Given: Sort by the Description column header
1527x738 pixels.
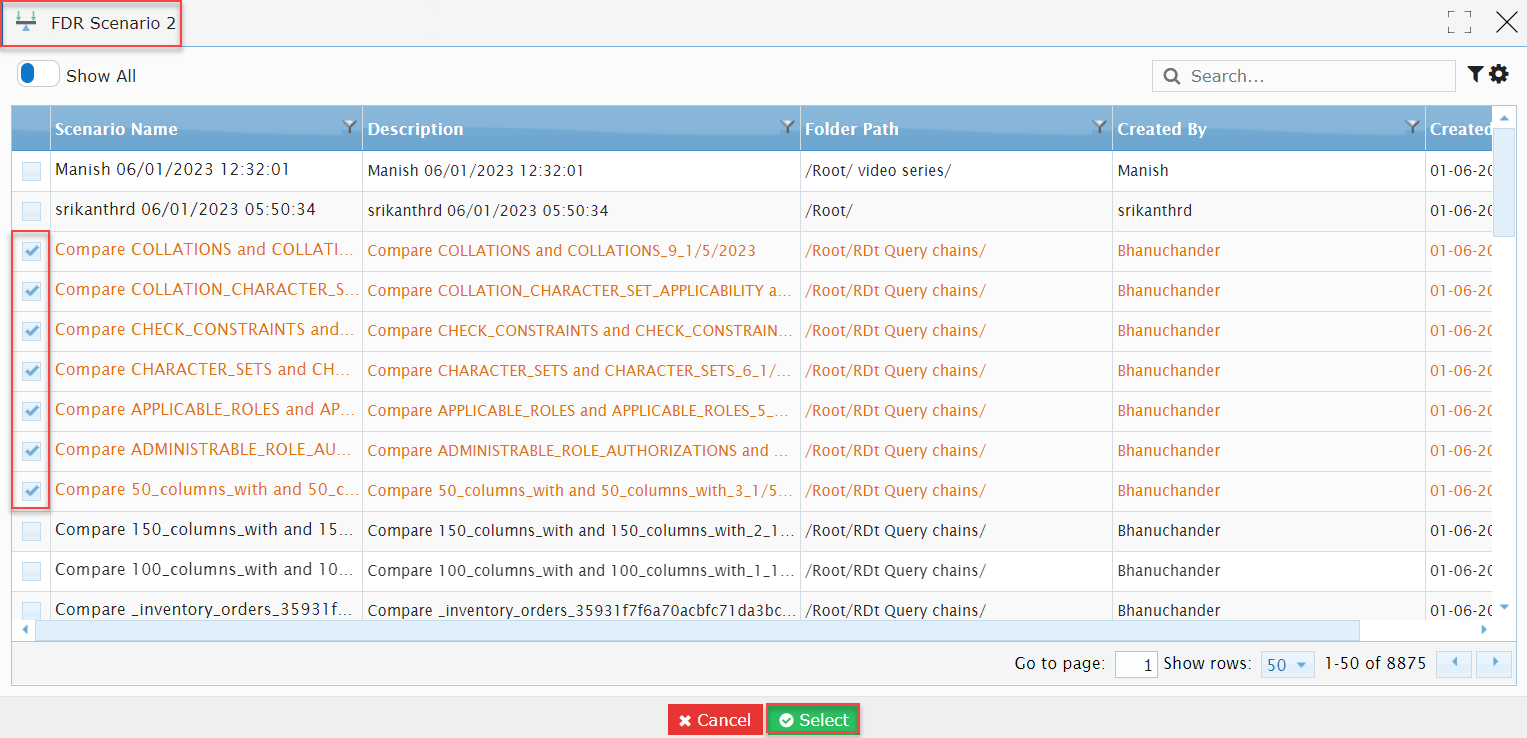Looking at the screenshot, I should (415, 129).
